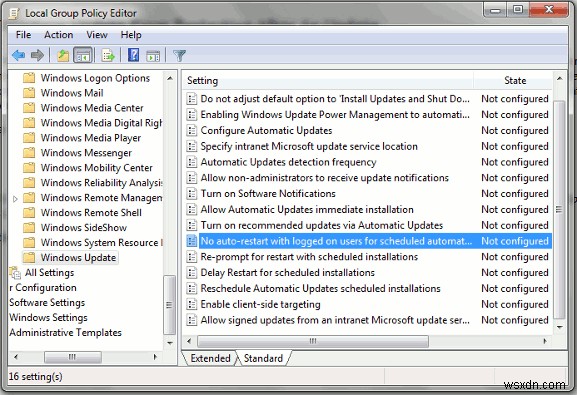
Task: Click the policy icon beside Enable client-side targeting
Action: pos(191,304)
